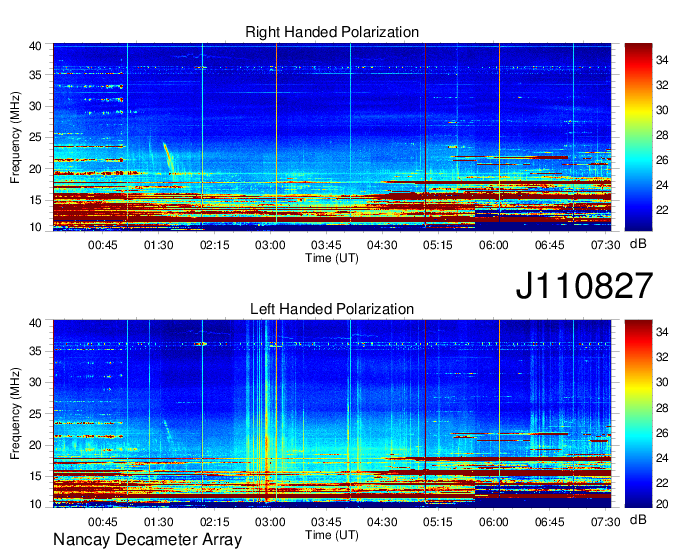
Task: Click the 06:00 tick label under Right Handed plot
Action: pyautogui.click(x=494, y=245)
